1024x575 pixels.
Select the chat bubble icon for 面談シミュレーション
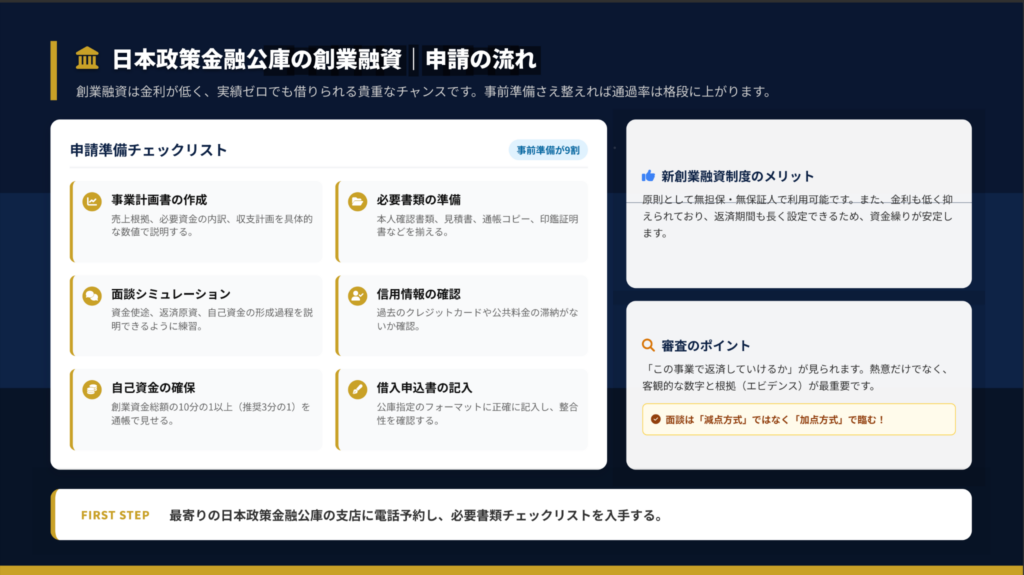pos(92,295)
